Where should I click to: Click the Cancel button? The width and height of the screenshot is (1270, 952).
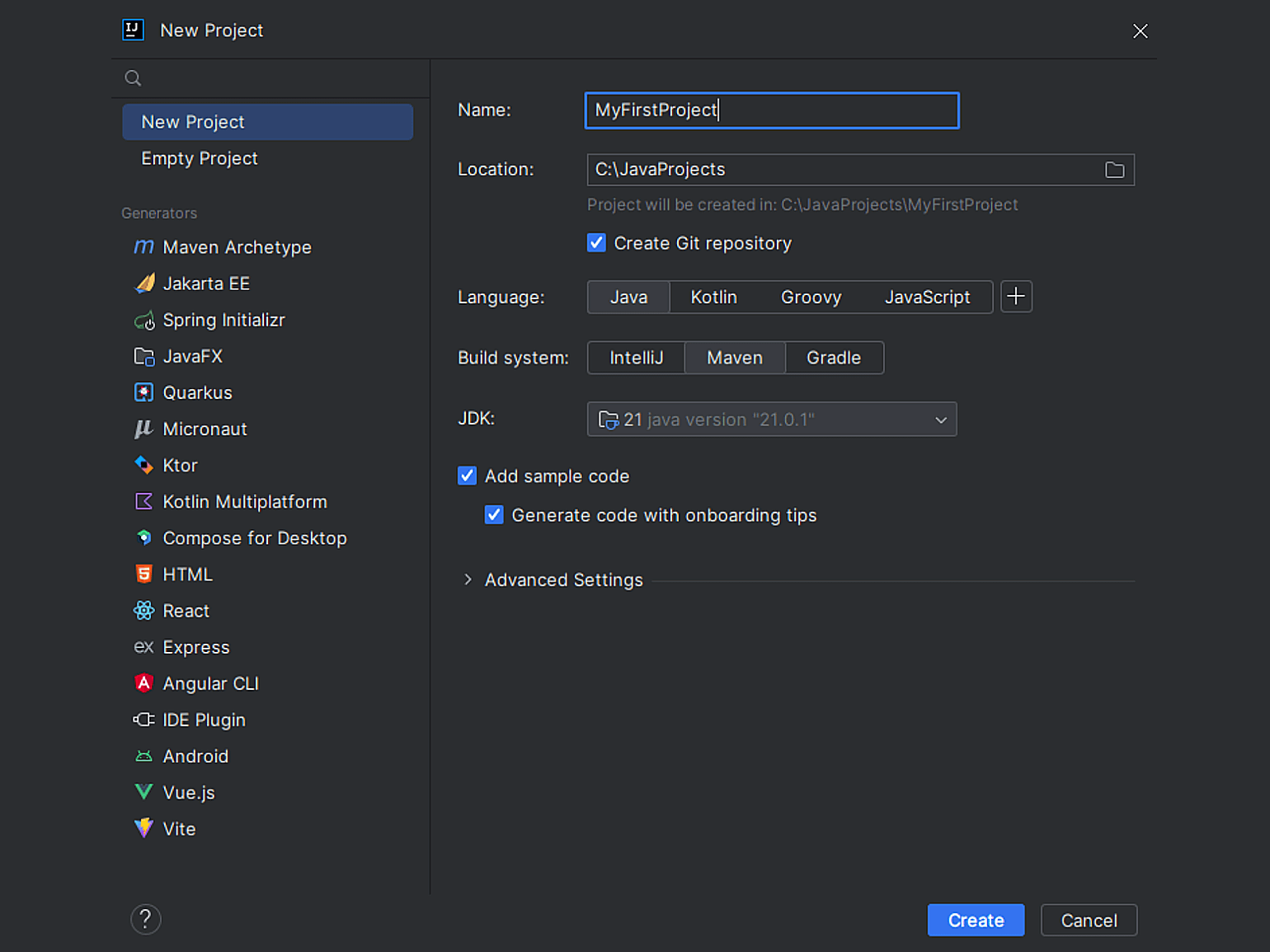1089,921
